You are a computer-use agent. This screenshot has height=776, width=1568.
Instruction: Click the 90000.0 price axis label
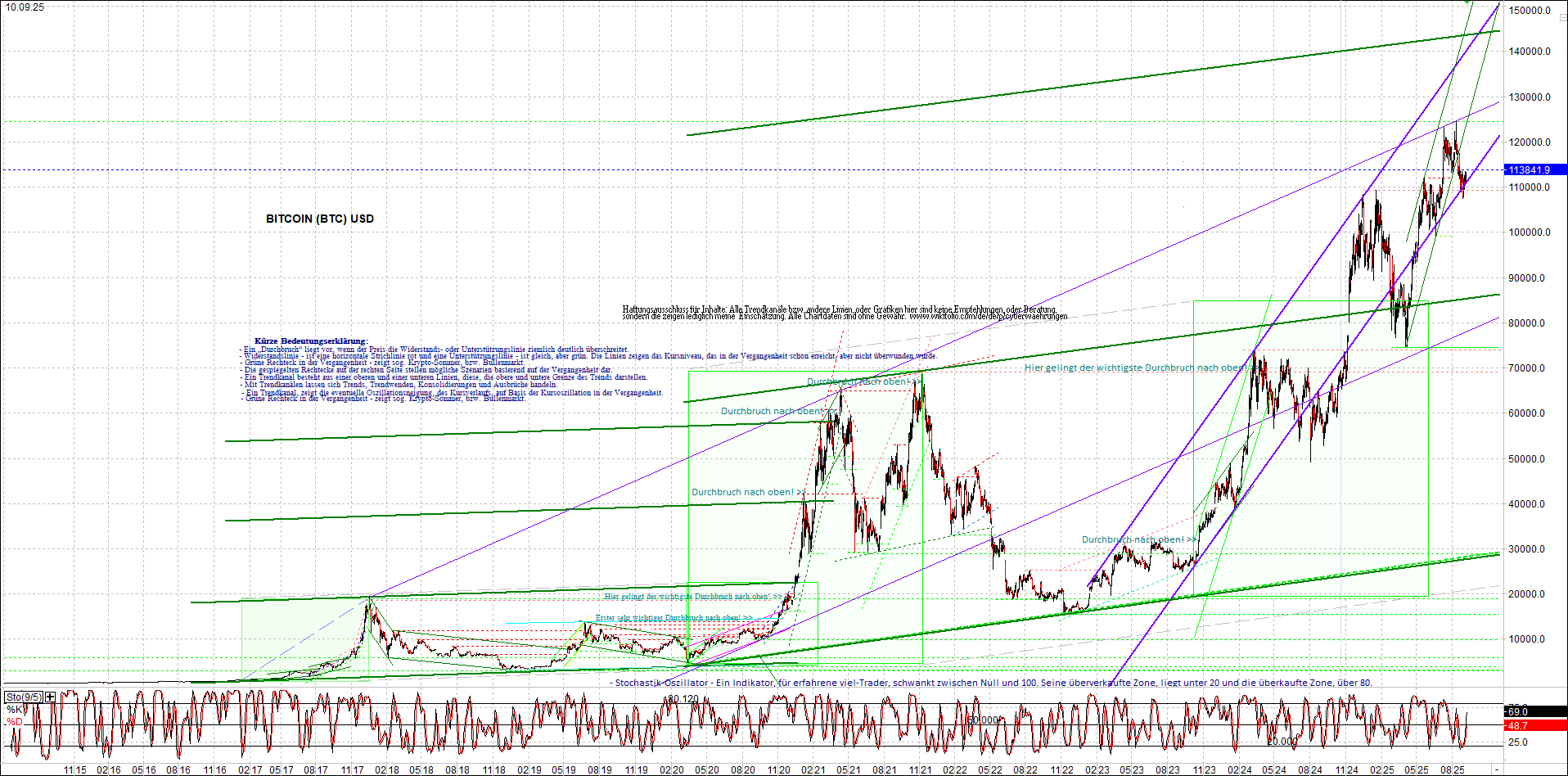pos(1527,278)
